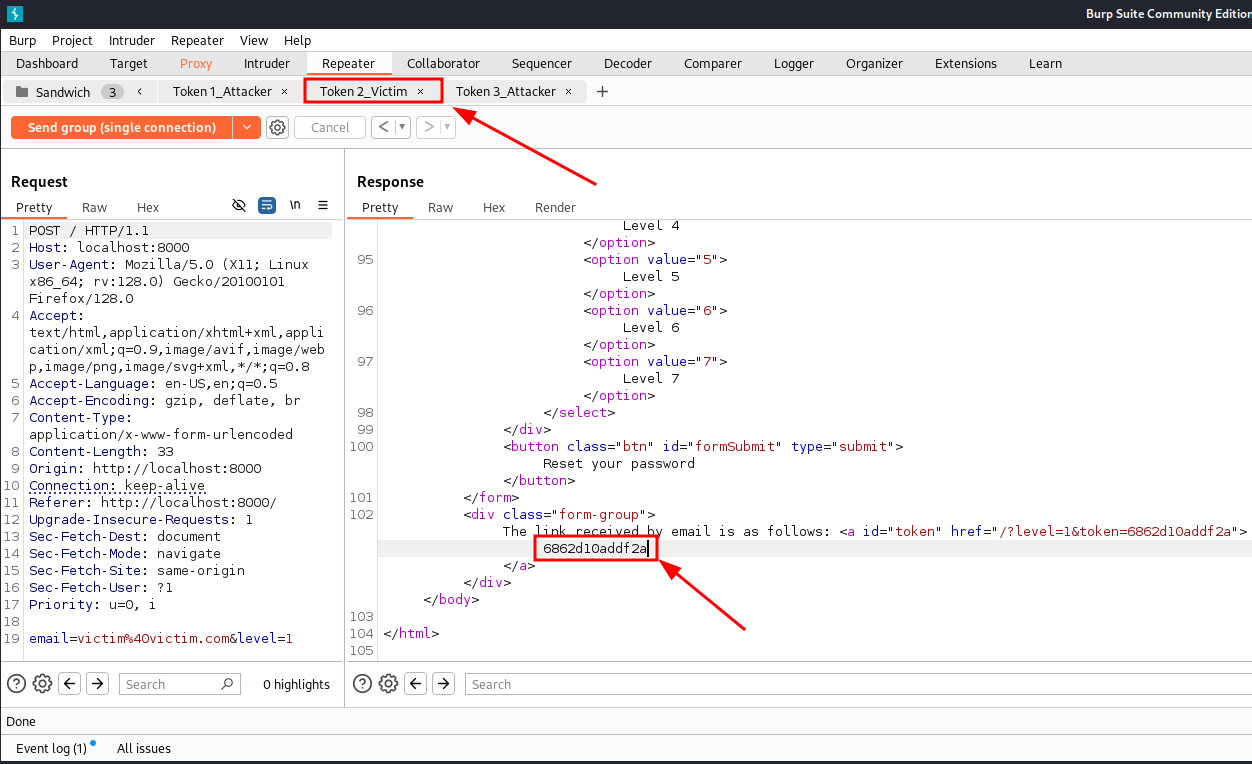Screen dimensions: 1252x764
Task: Click the token text 6862d10addf2a in response
Action: (596, 548)
